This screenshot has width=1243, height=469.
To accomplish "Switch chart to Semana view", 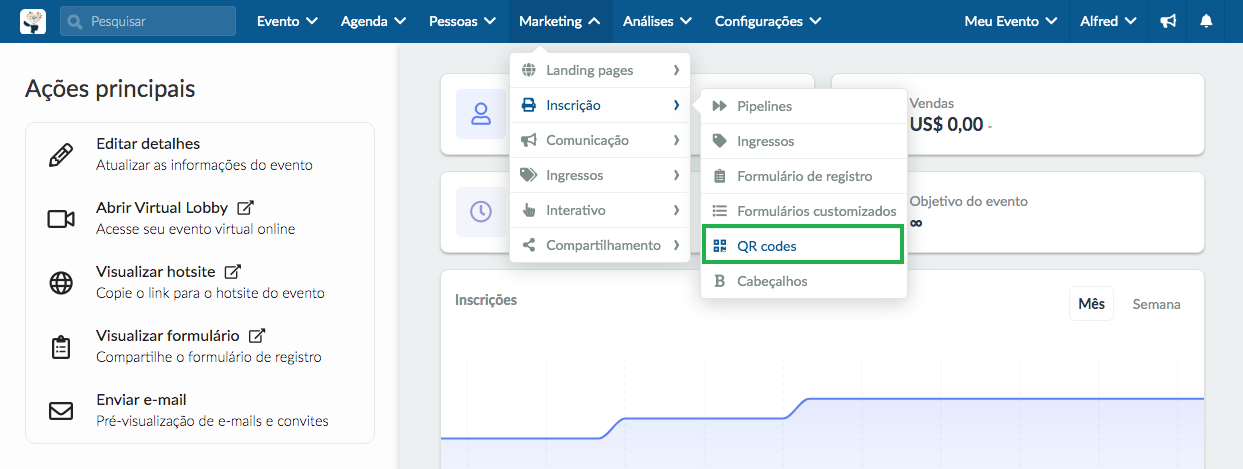I will (1156, 304).
